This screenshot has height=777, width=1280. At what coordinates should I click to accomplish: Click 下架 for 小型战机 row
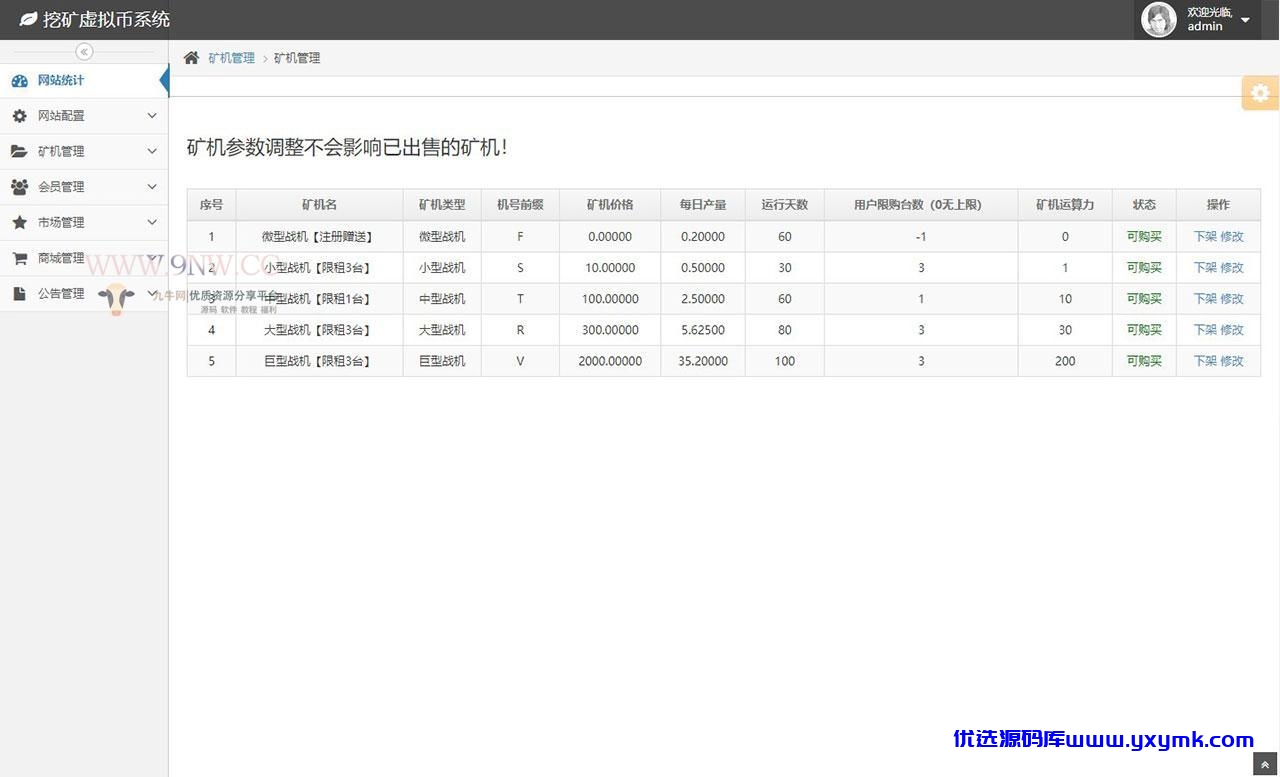point(1205,268)
